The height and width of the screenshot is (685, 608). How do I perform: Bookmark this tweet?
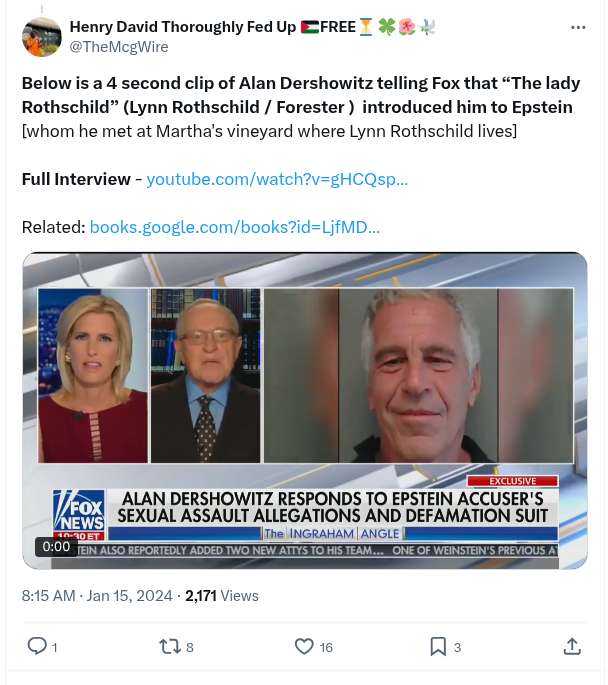click(x=438, y=647)
